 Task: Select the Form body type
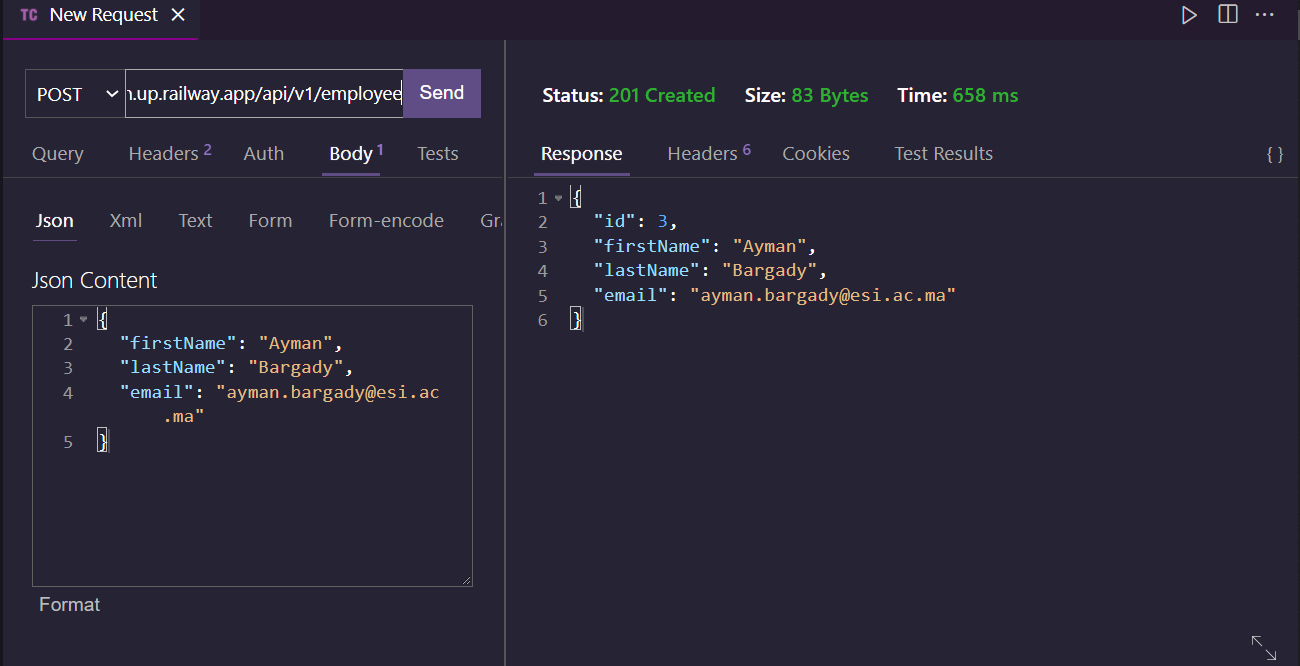270,220
